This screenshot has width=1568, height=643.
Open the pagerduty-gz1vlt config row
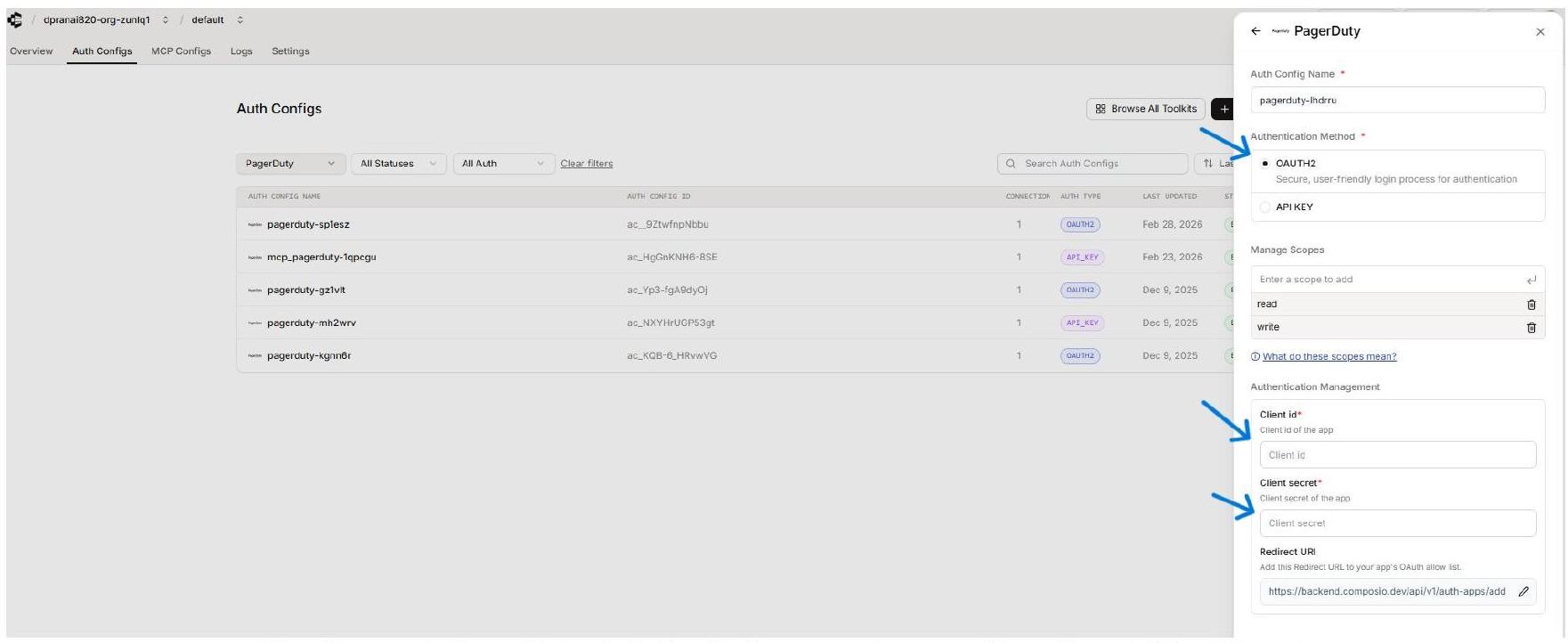click(735, 290)
